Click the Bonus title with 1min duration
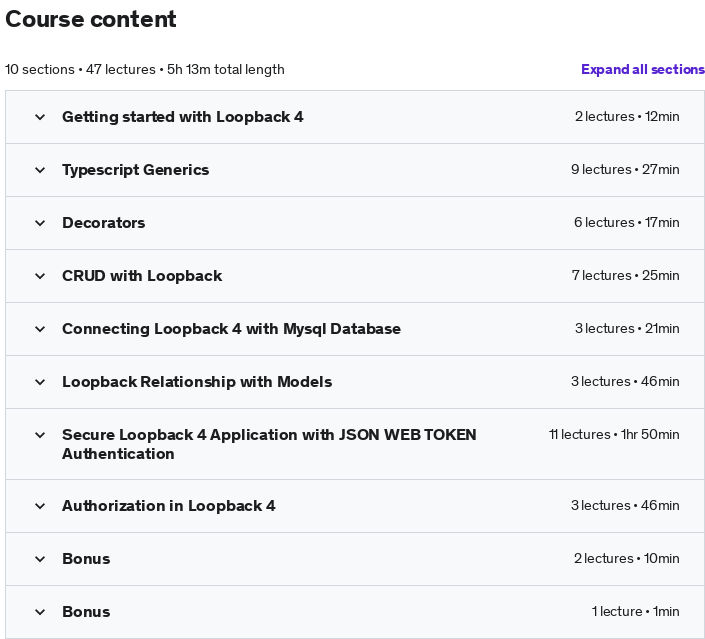 (86, 612)
